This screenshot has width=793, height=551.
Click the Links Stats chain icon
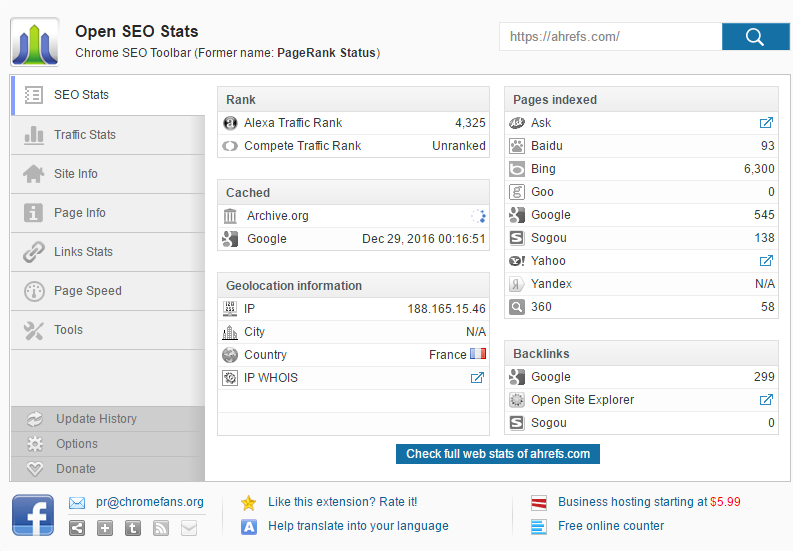(34, 252)
